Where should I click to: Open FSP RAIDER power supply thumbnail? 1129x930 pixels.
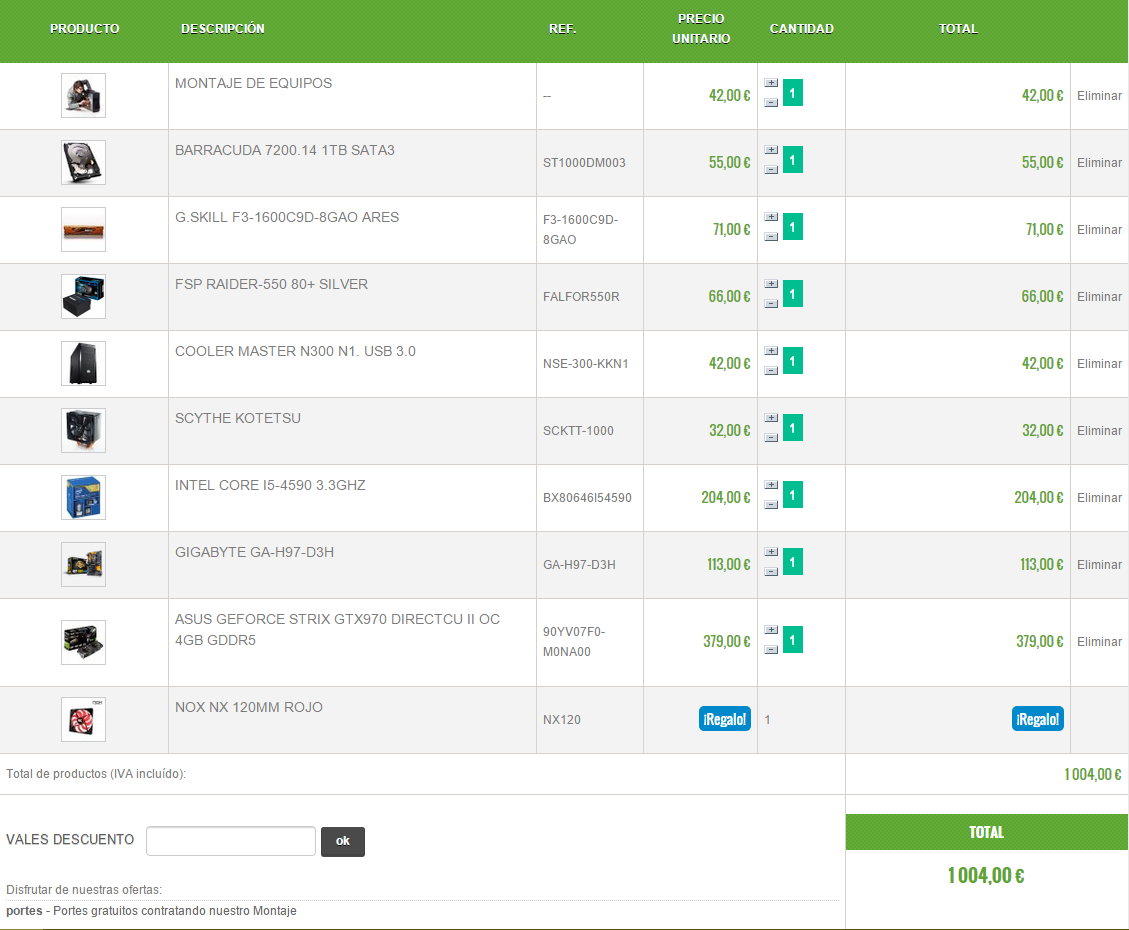tap(84, 296)
